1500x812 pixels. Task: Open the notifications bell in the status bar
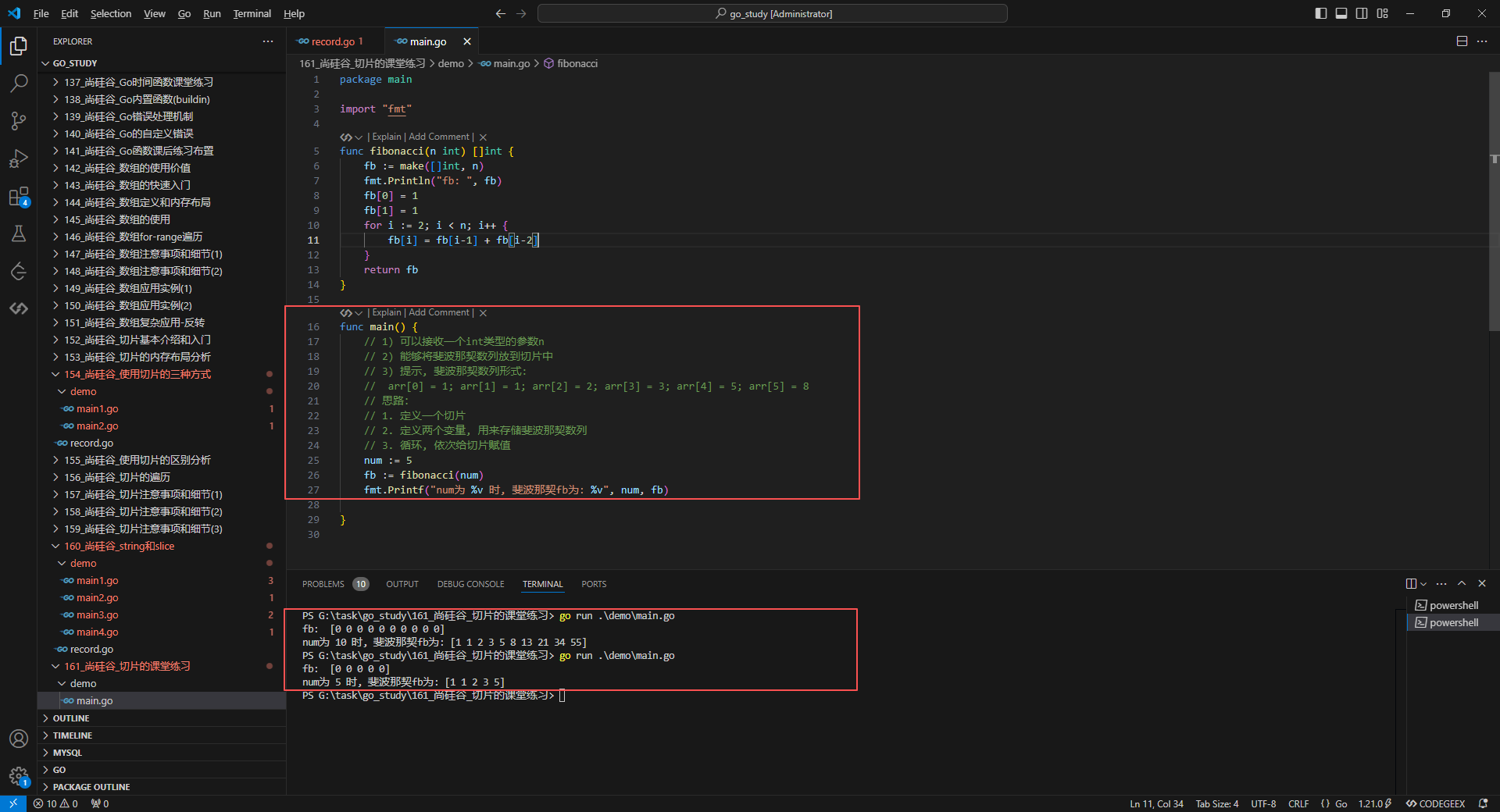pos(1483,803)
